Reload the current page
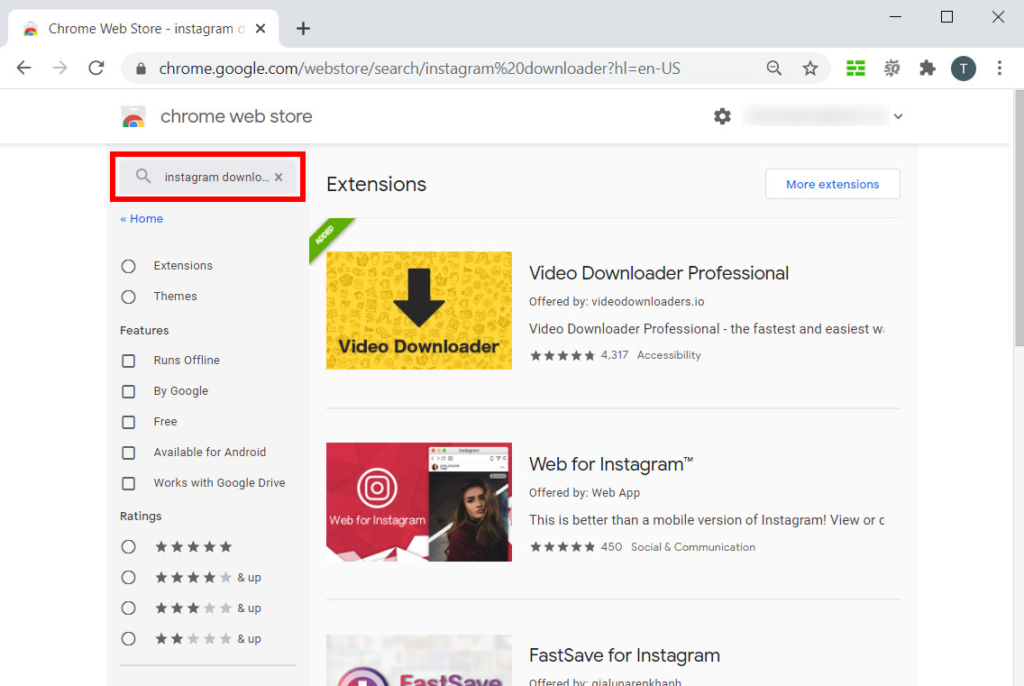This screenshot has width=1024, height=686. point(96,68)
